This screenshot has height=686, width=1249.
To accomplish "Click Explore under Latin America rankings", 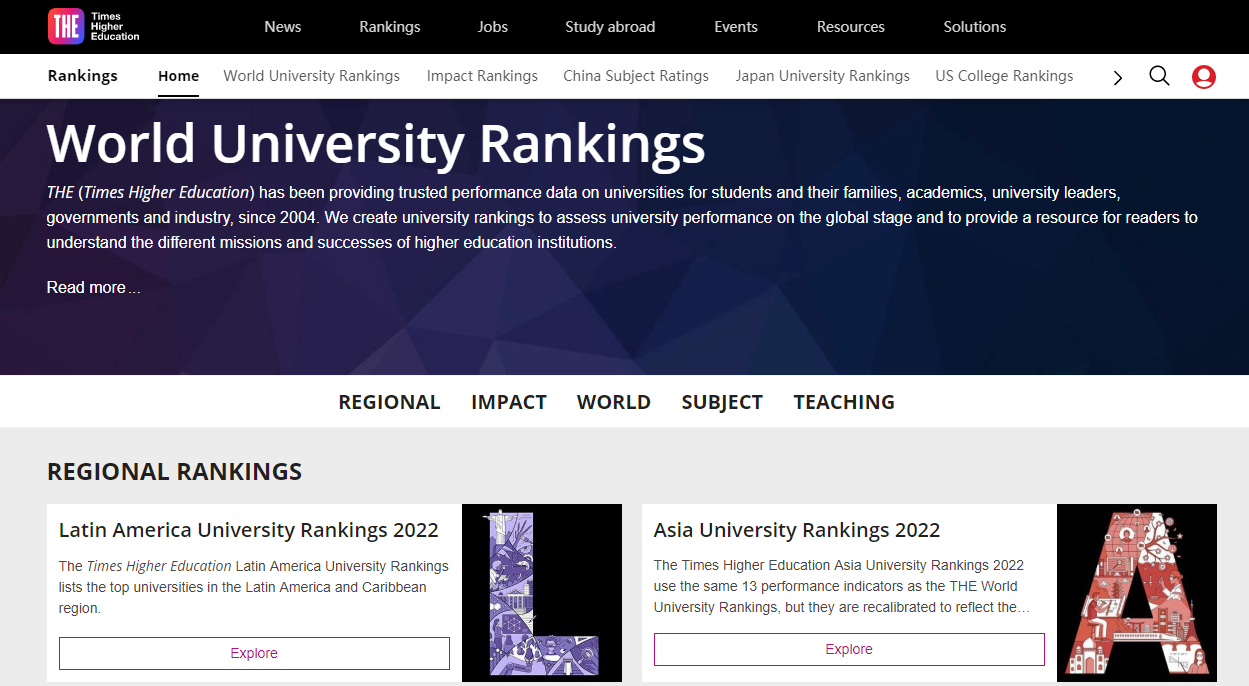I will coord(254,653).
